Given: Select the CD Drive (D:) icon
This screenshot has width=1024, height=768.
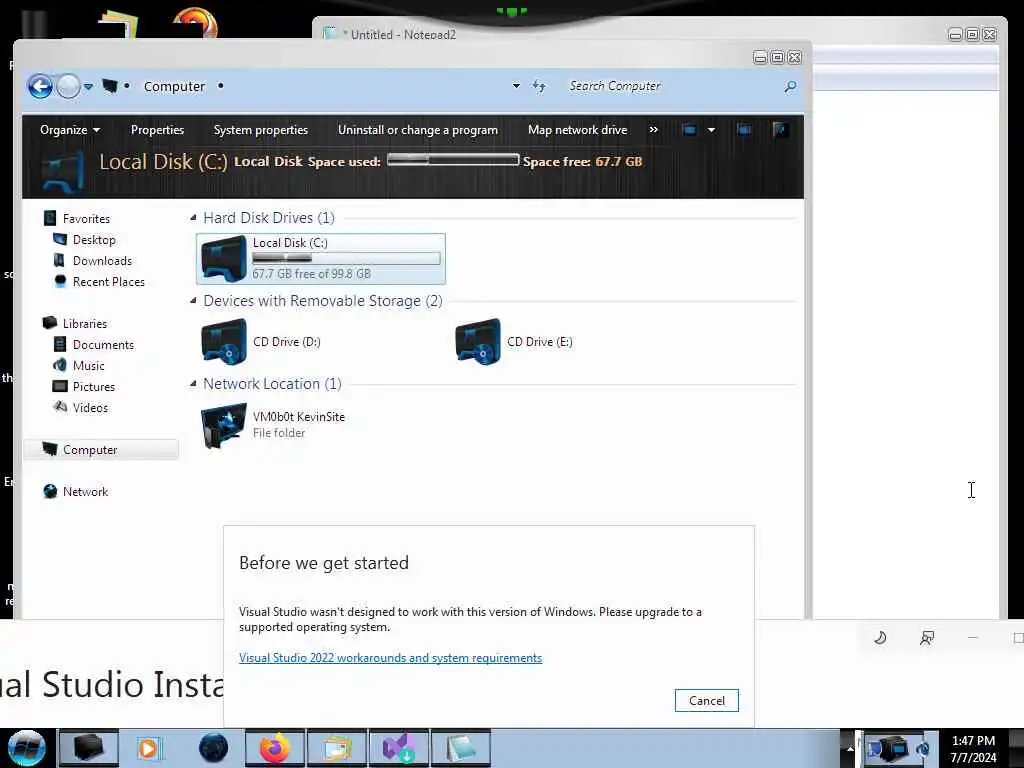Looking at the screenshot, I should [x=224, y=342].
